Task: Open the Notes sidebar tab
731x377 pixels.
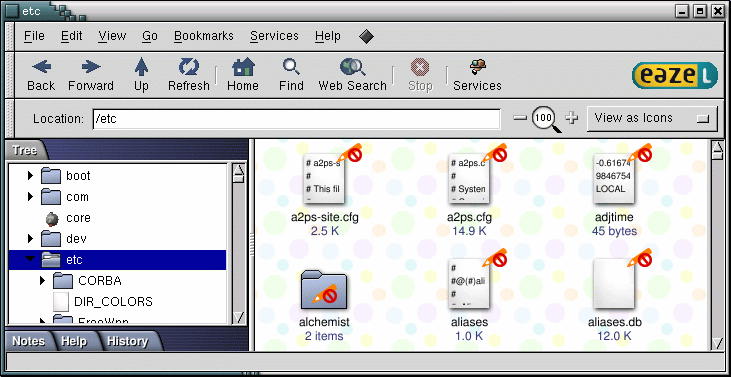Action: 28,341
